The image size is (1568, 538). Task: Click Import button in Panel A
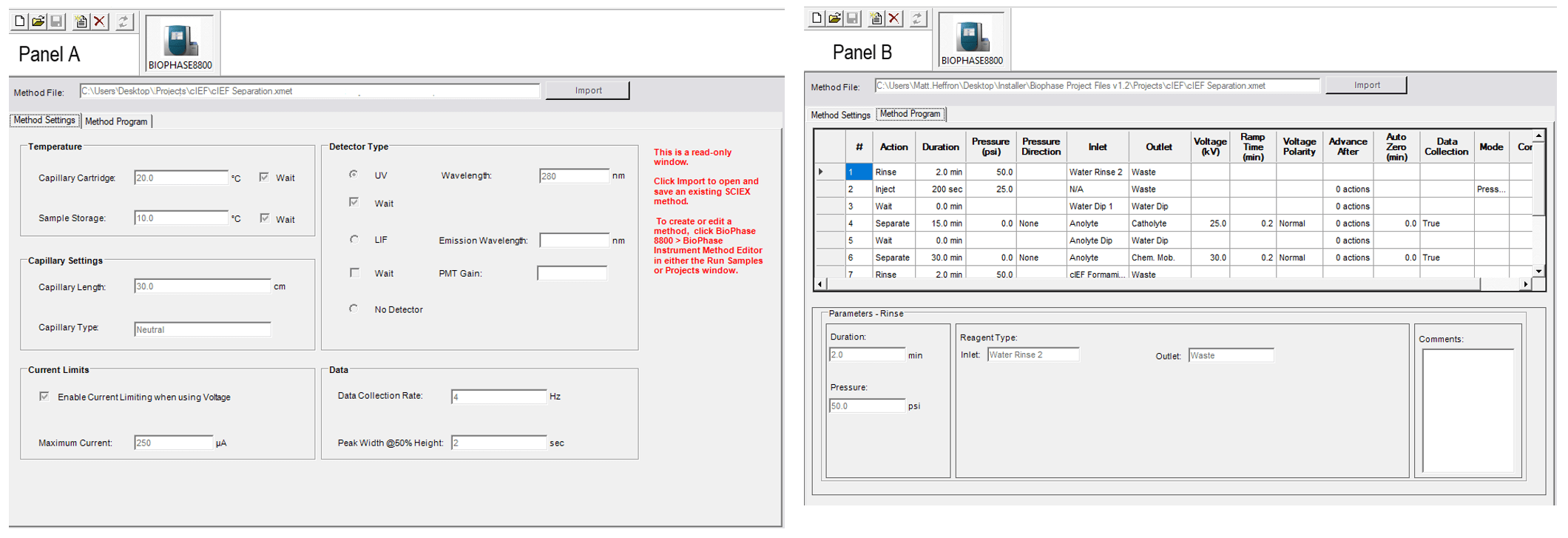tap(588, 90)
